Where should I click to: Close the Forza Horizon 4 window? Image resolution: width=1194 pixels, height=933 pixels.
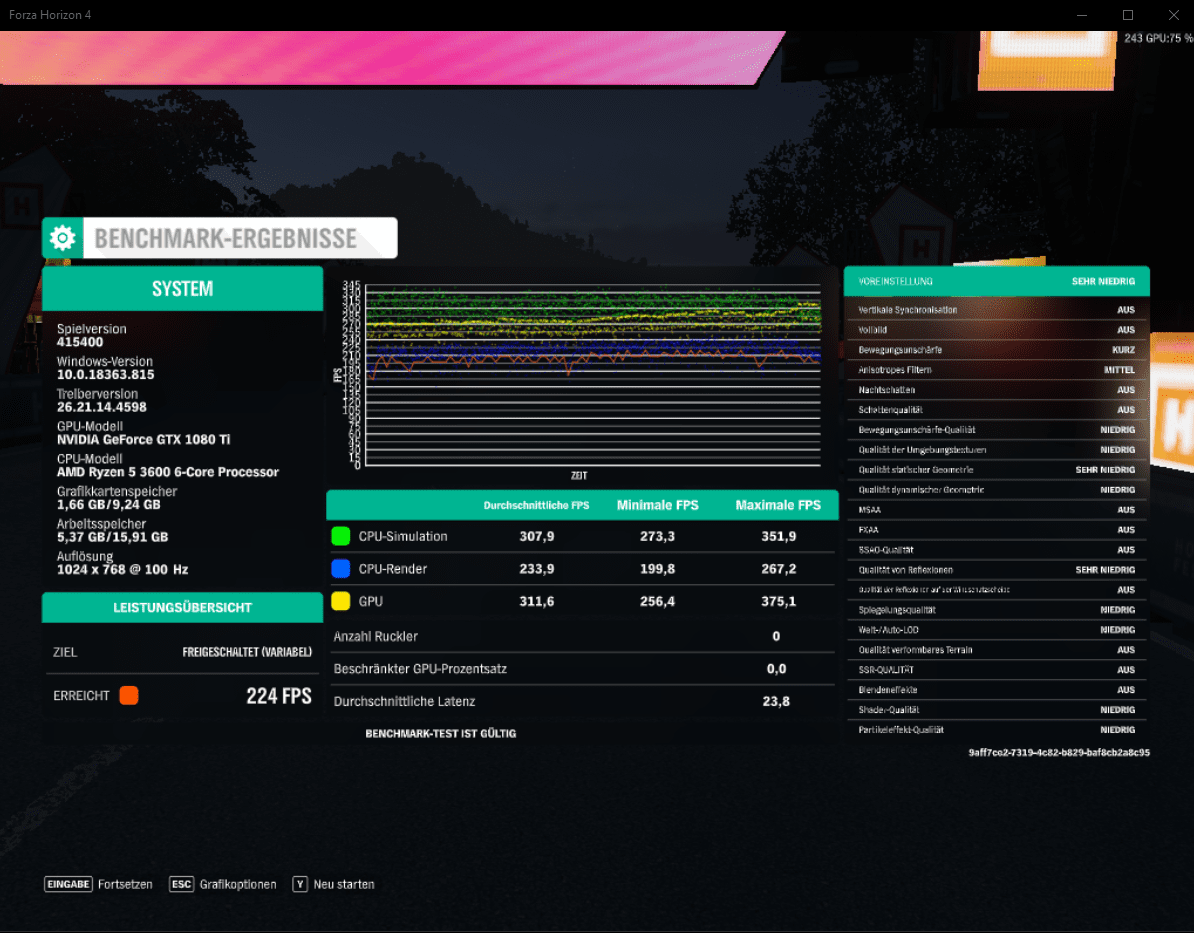(x=1173, y=15)
